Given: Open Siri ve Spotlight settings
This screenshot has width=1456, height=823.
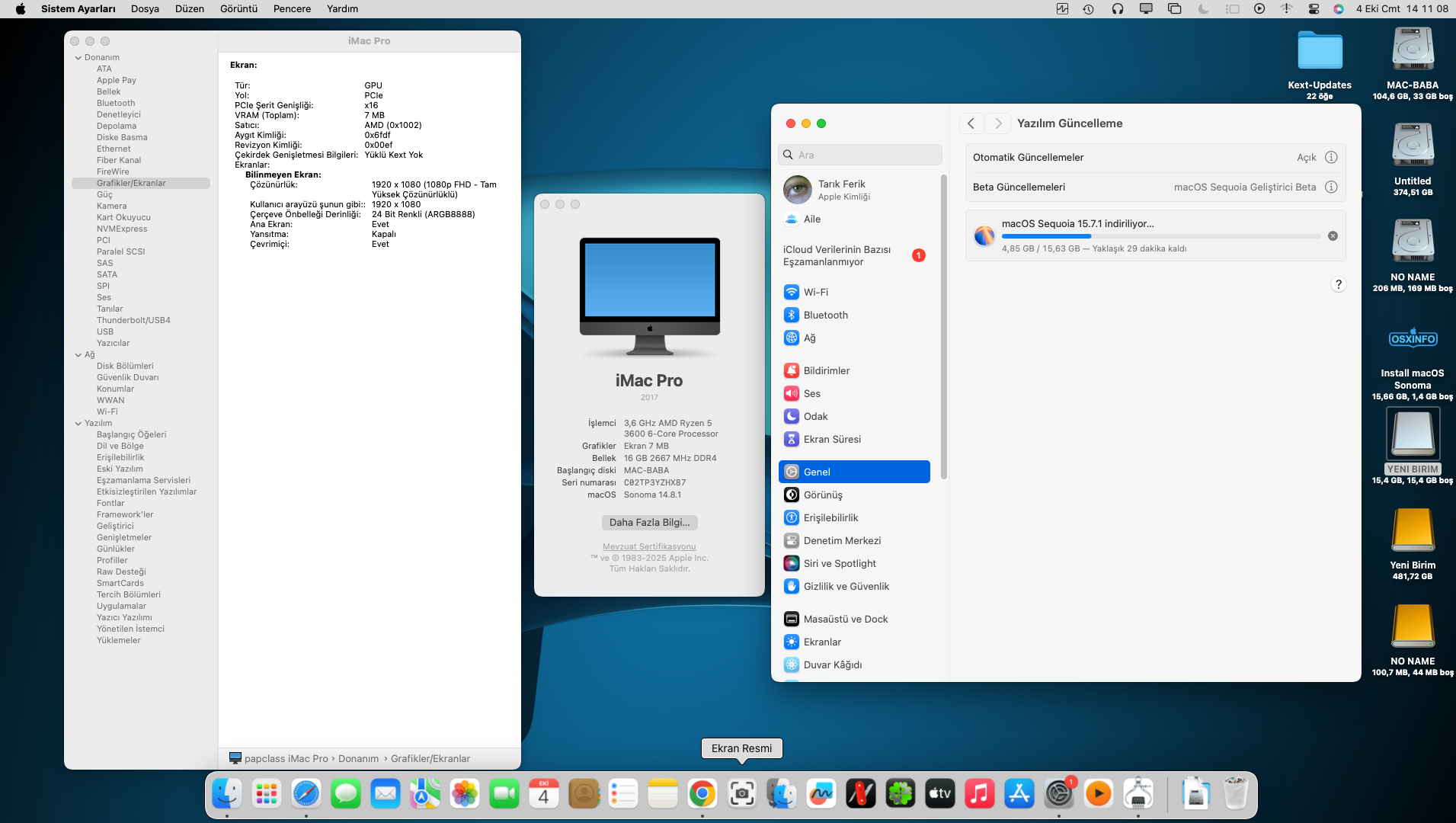Looking at the screenshot, I should 839,563.
